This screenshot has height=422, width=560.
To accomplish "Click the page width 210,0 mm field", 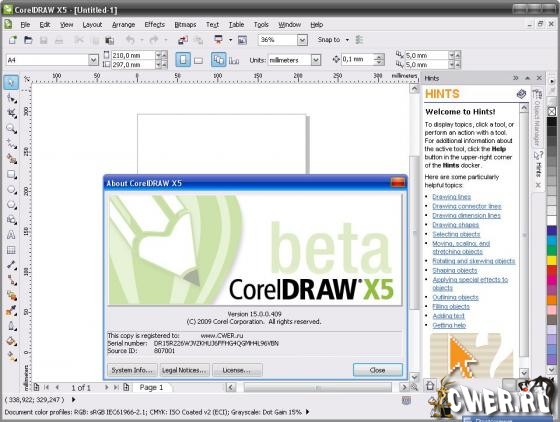I will [133, 55].
